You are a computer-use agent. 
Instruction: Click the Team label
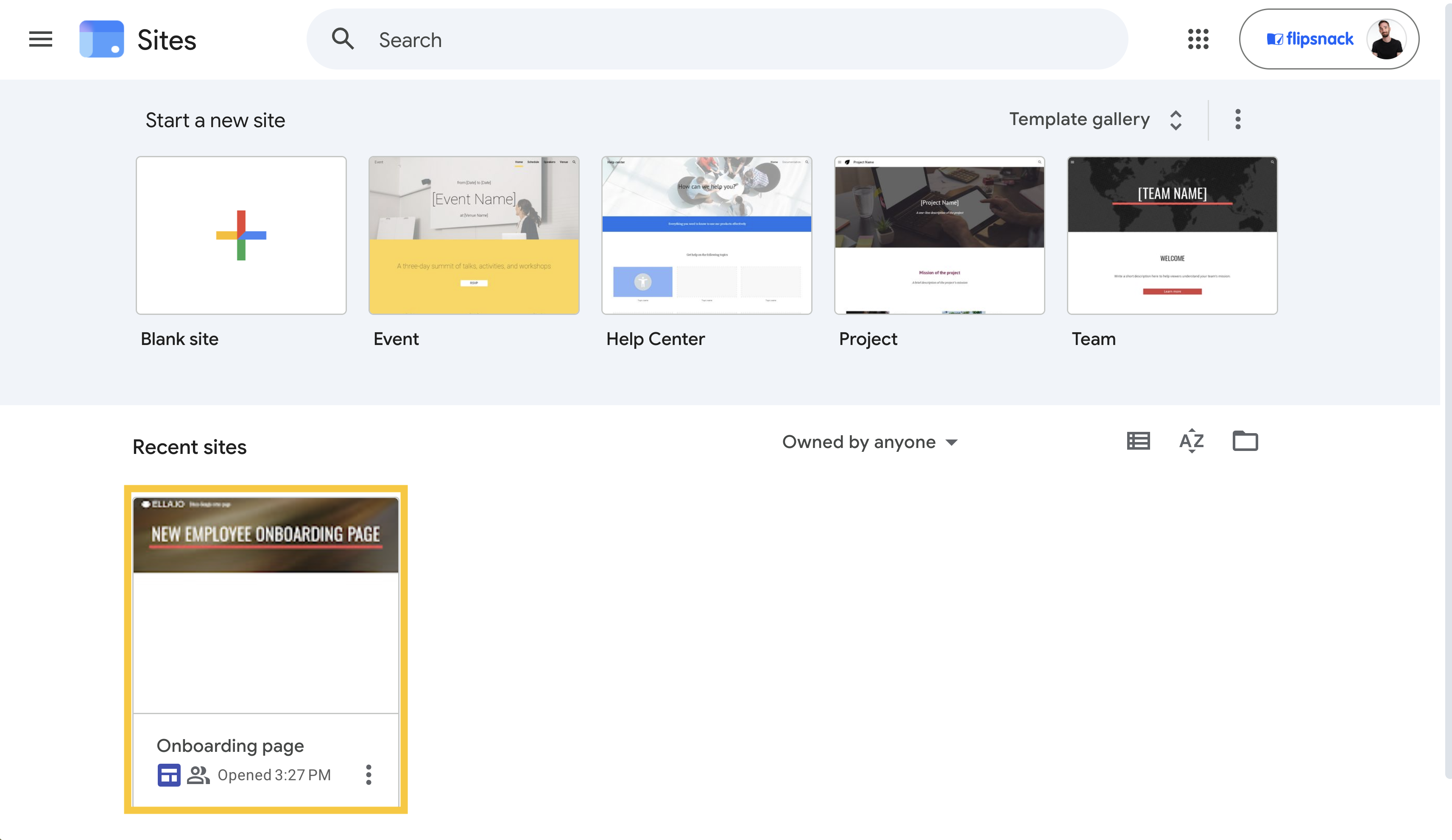click(1094, 339)
